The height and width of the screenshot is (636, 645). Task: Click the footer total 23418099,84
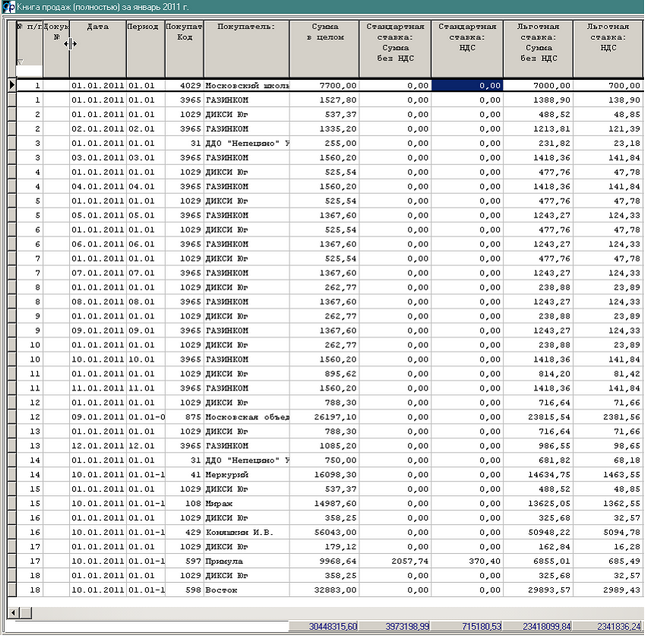538,626
